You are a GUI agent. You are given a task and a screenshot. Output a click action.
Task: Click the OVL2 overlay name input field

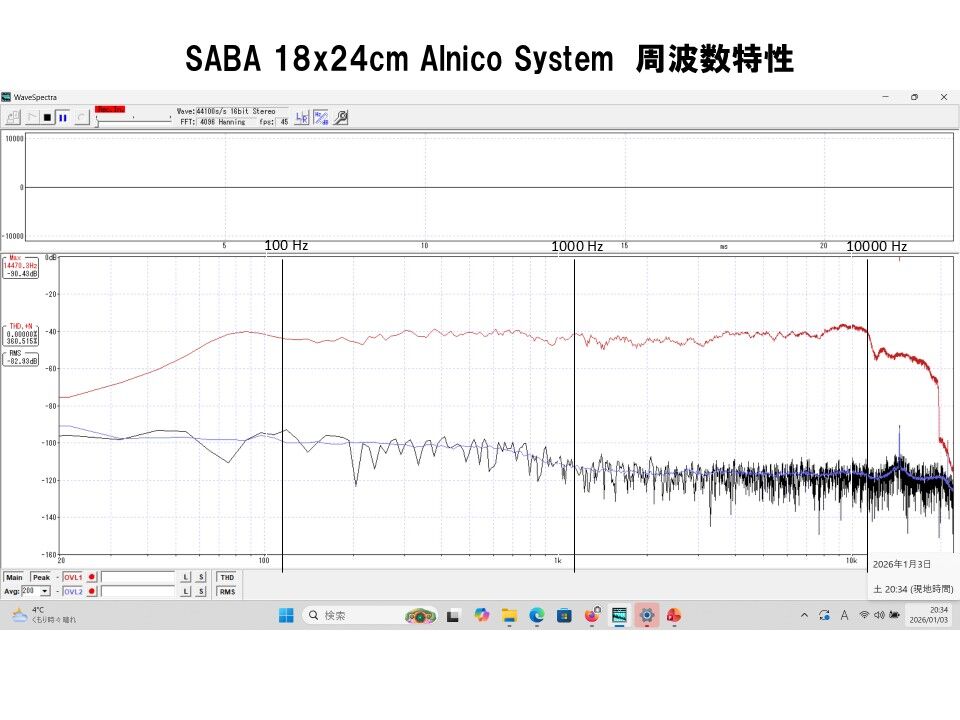(138, 591)
